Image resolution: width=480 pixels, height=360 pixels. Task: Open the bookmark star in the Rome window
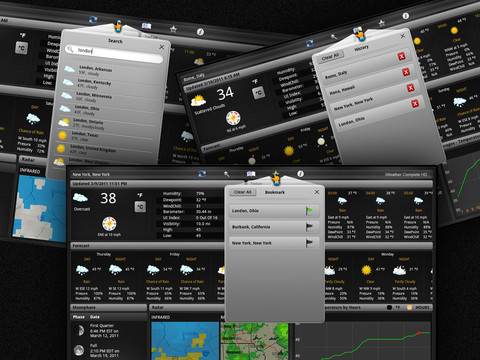click(x=382, y=23)
